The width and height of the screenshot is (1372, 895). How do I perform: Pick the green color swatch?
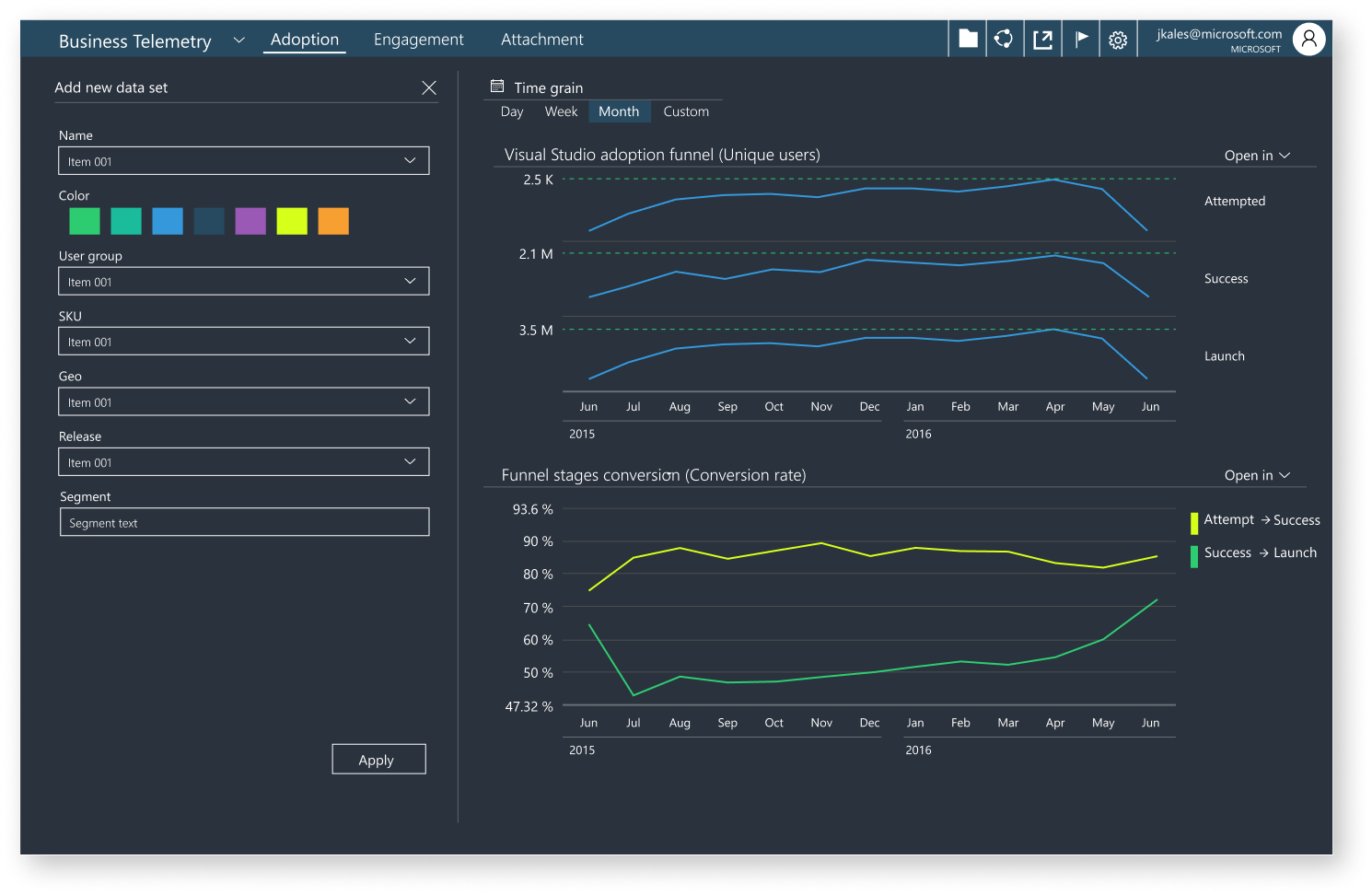click(x=85, y=221)
